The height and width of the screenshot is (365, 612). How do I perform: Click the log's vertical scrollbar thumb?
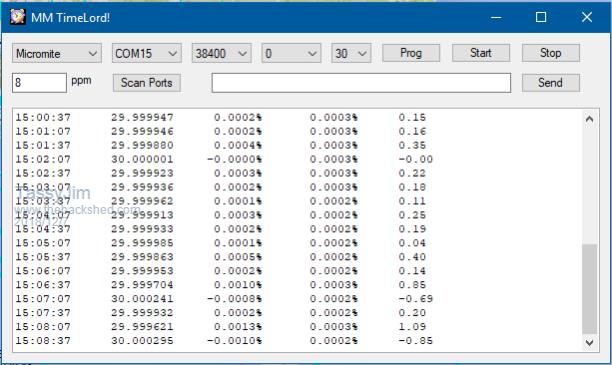[589, 289]
